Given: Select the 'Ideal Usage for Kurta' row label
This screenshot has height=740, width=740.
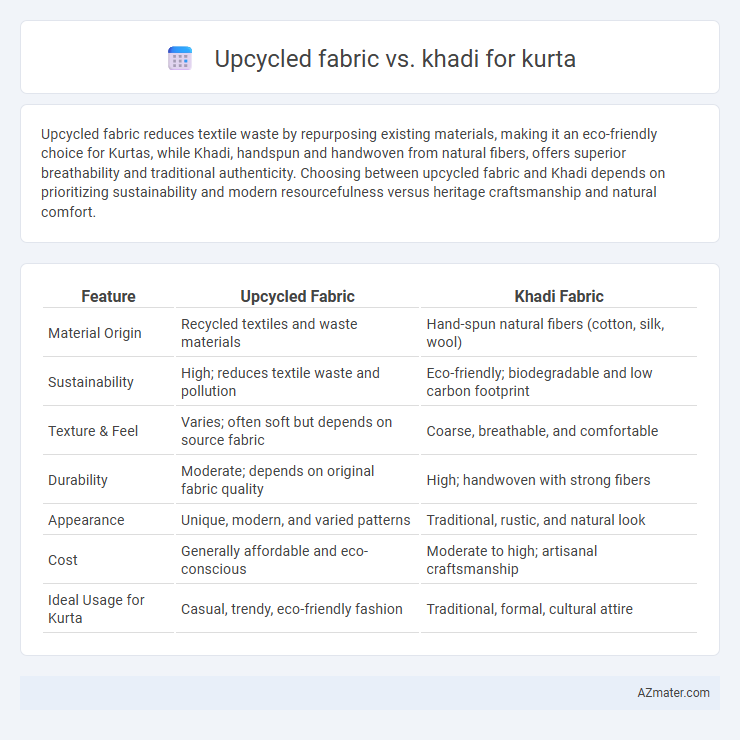Looking at the screenshot, I should (96, 609).
